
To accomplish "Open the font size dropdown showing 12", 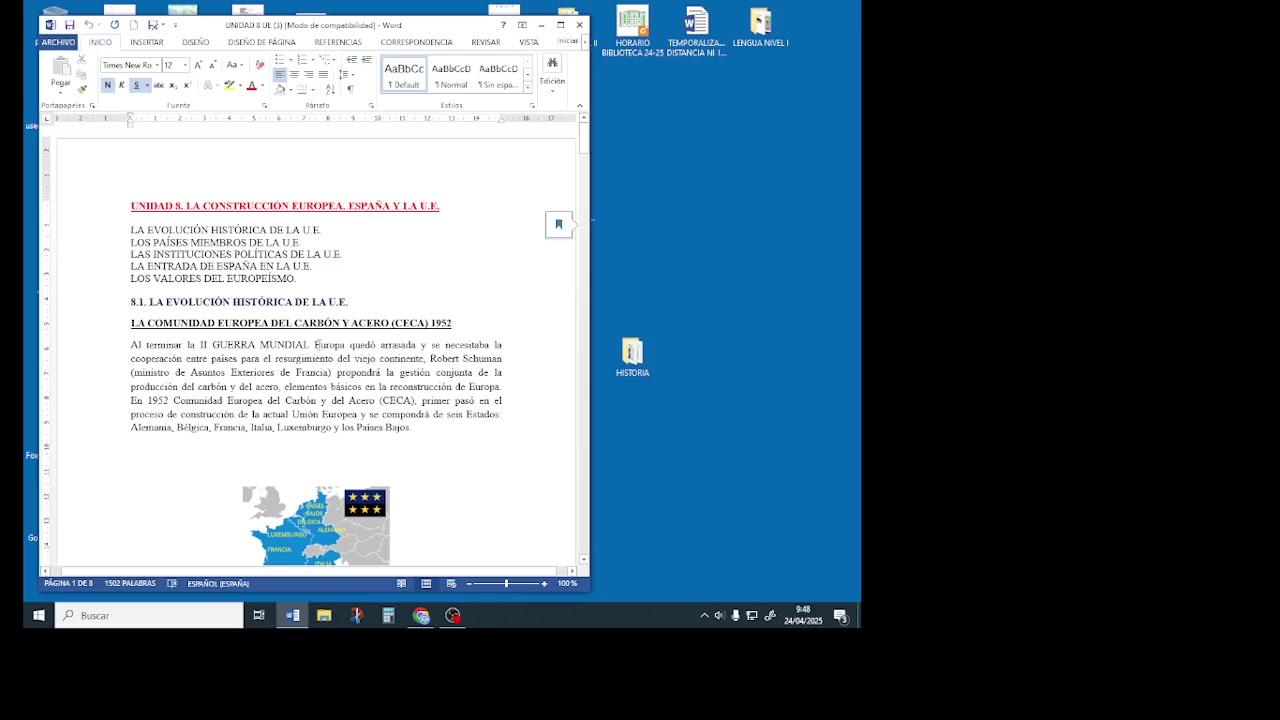I will point(185,65).
